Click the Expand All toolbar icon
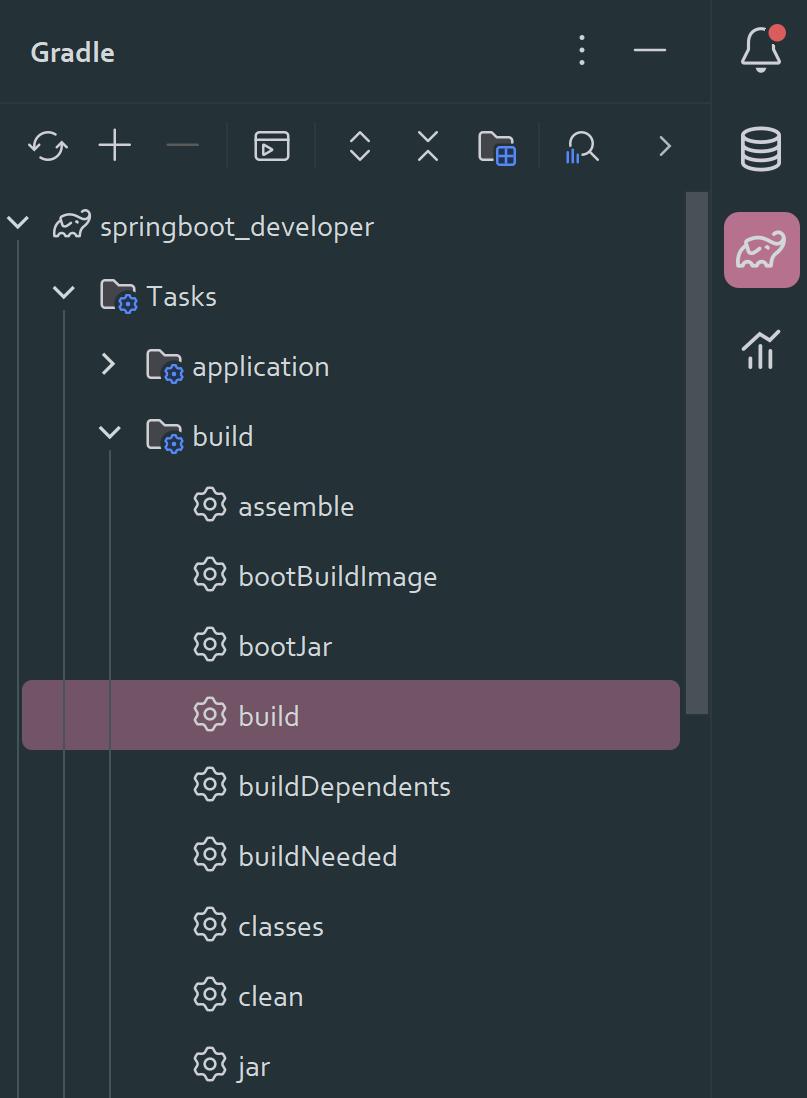The height and width of the screenshot is (1098, 807). (x=360, y=147)
